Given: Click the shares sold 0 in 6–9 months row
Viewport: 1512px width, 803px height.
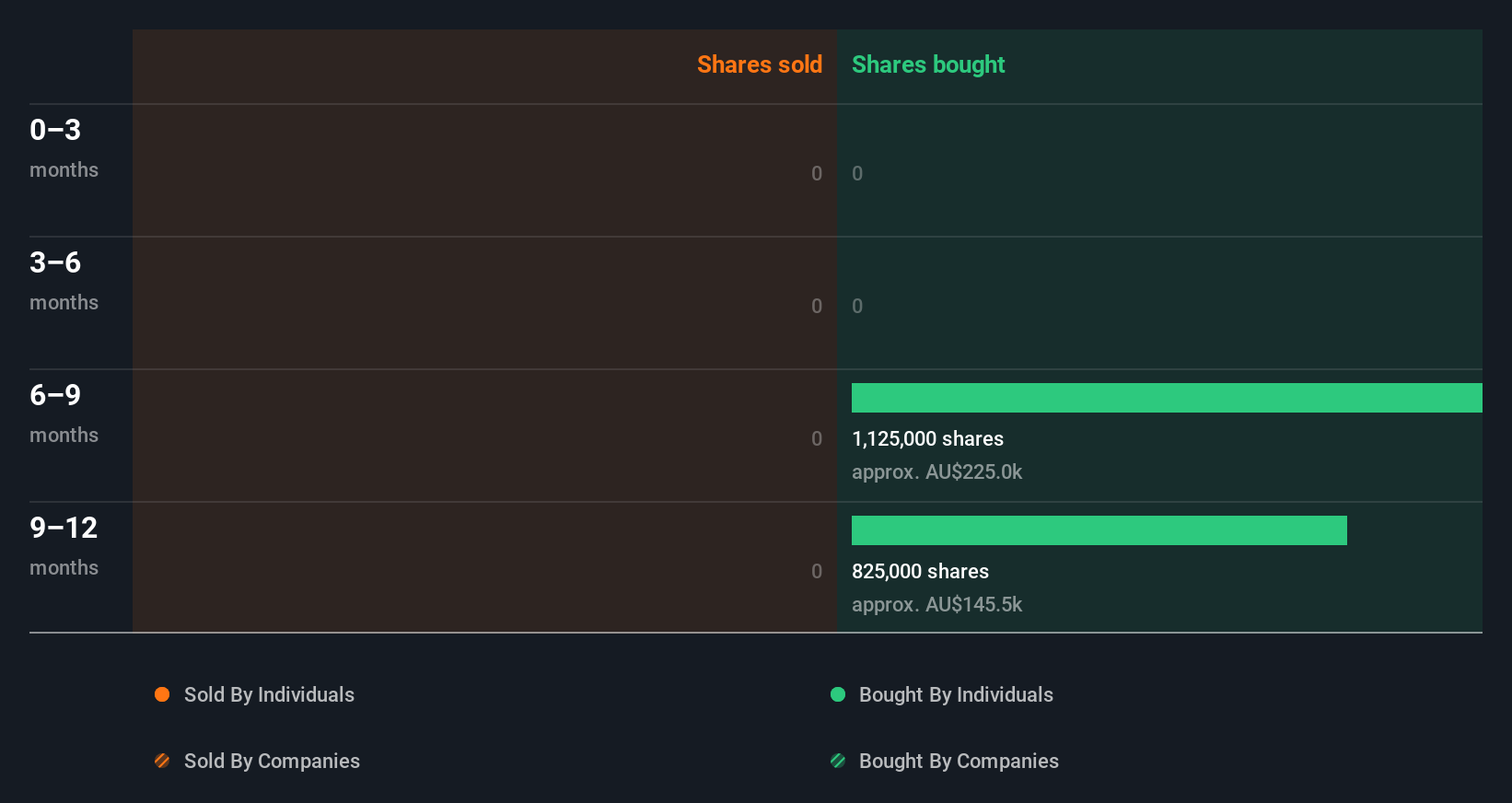Looking at the screenshot, I should [817, 438].
